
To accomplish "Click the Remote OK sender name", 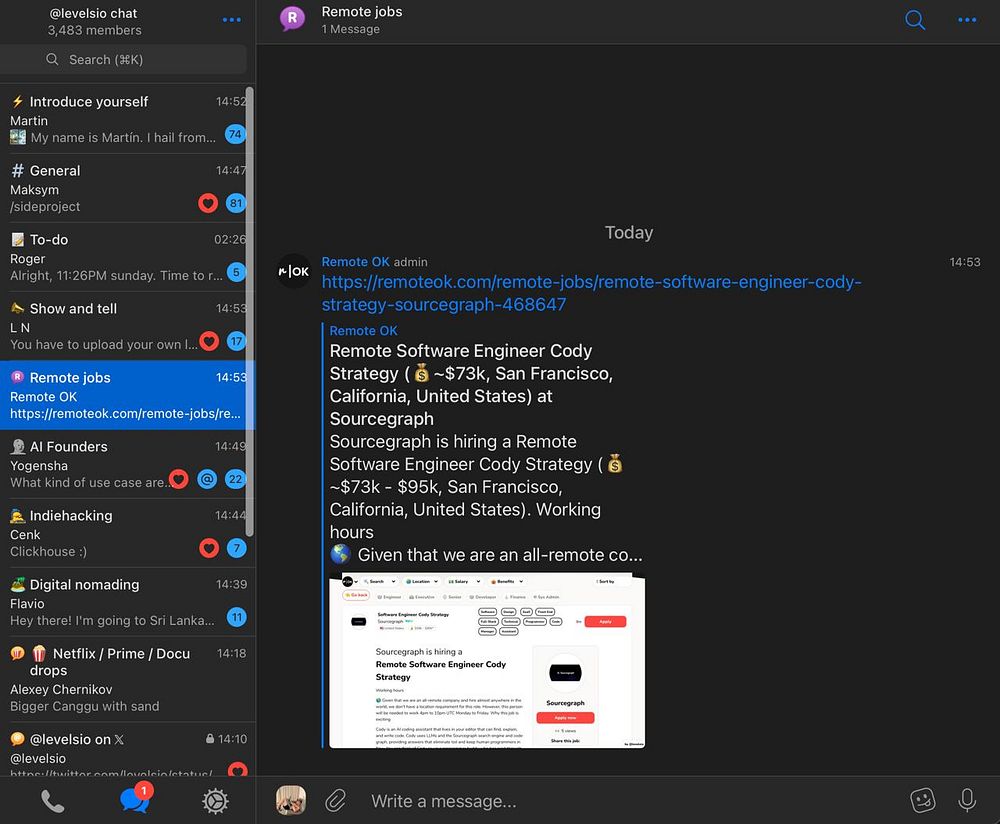I will (355, 261).
